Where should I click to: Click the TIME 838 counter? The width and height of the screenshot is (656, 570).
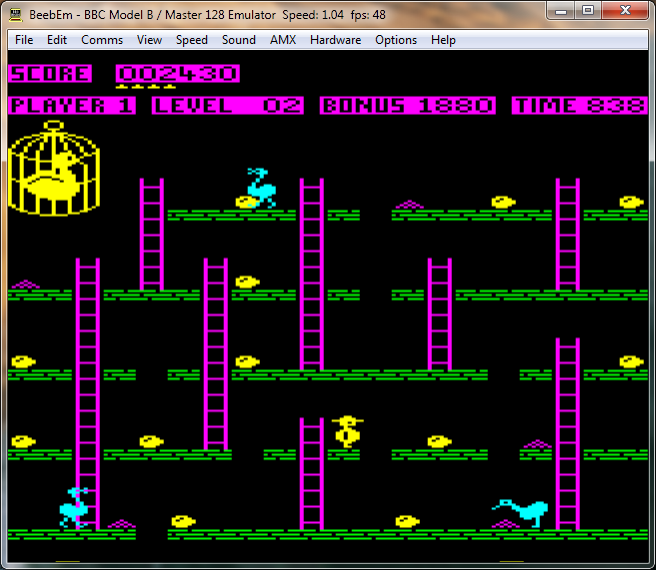580,105
